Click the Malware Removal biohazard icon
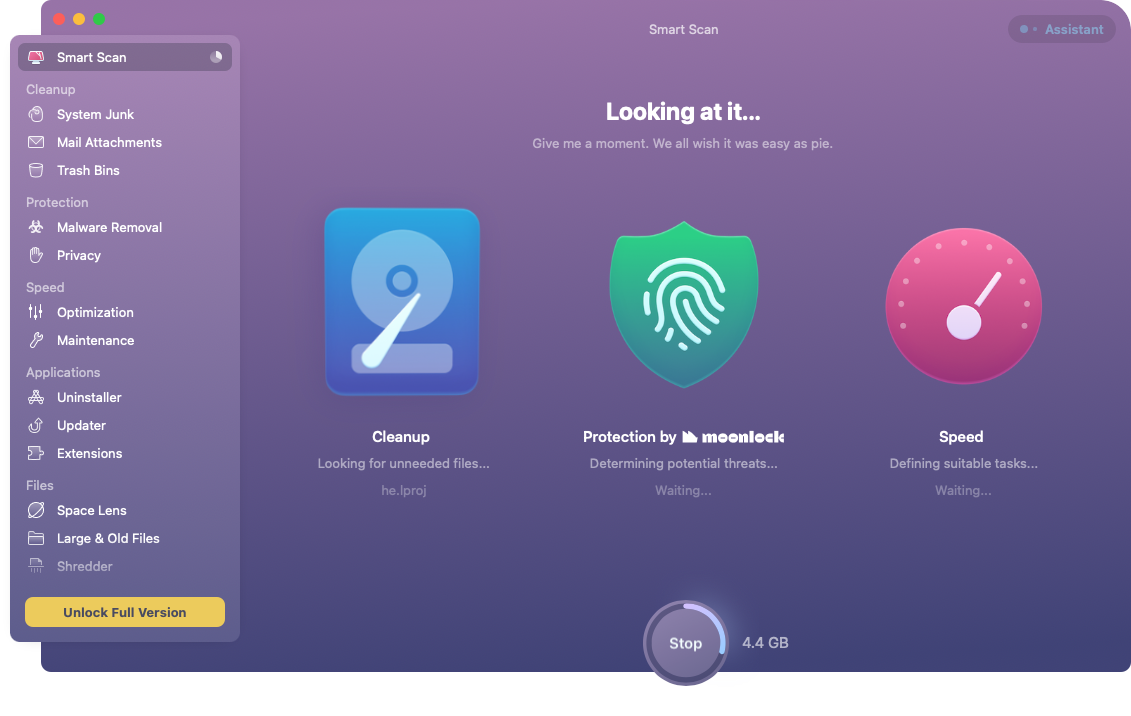 click(36, 227)
